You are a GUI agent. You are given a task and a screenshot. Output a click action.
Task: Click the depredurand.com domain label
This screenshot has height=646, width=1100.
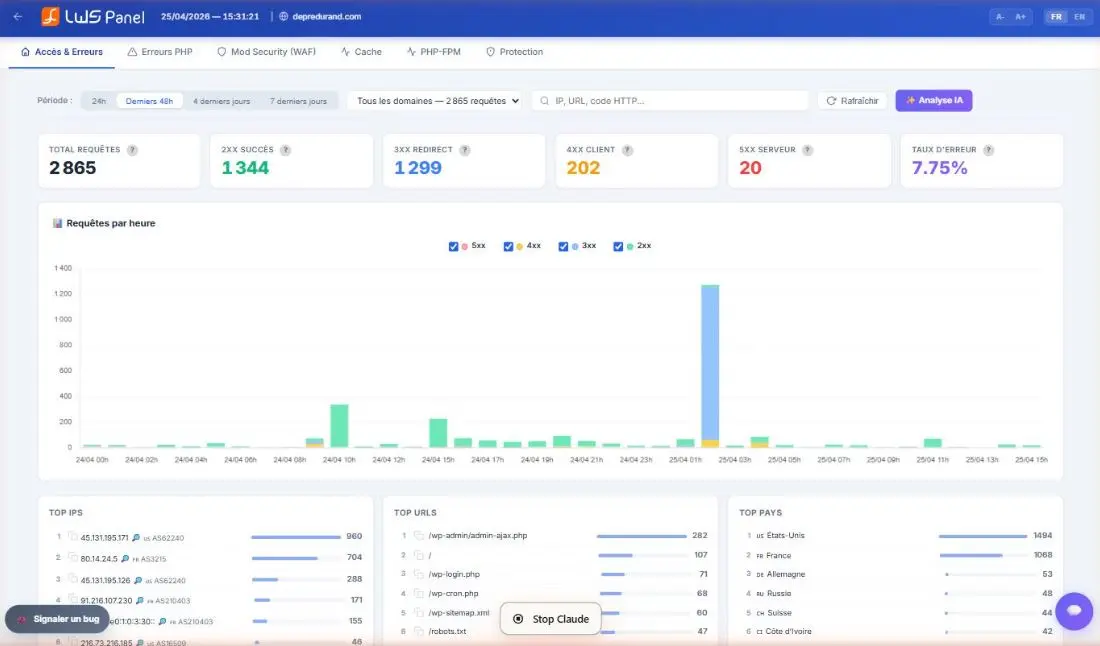pyautogui.click(x=326, y=16)
